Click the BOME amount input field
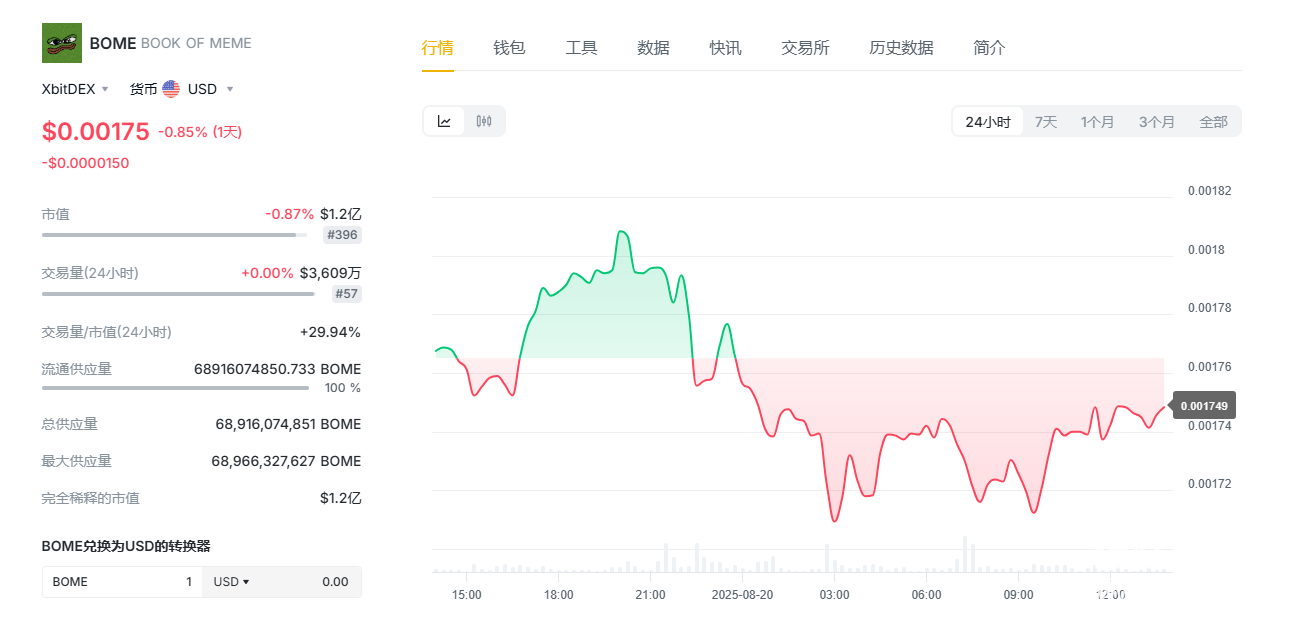The width and height of the screenshot is (1296, 618). (x=122, y=582)
